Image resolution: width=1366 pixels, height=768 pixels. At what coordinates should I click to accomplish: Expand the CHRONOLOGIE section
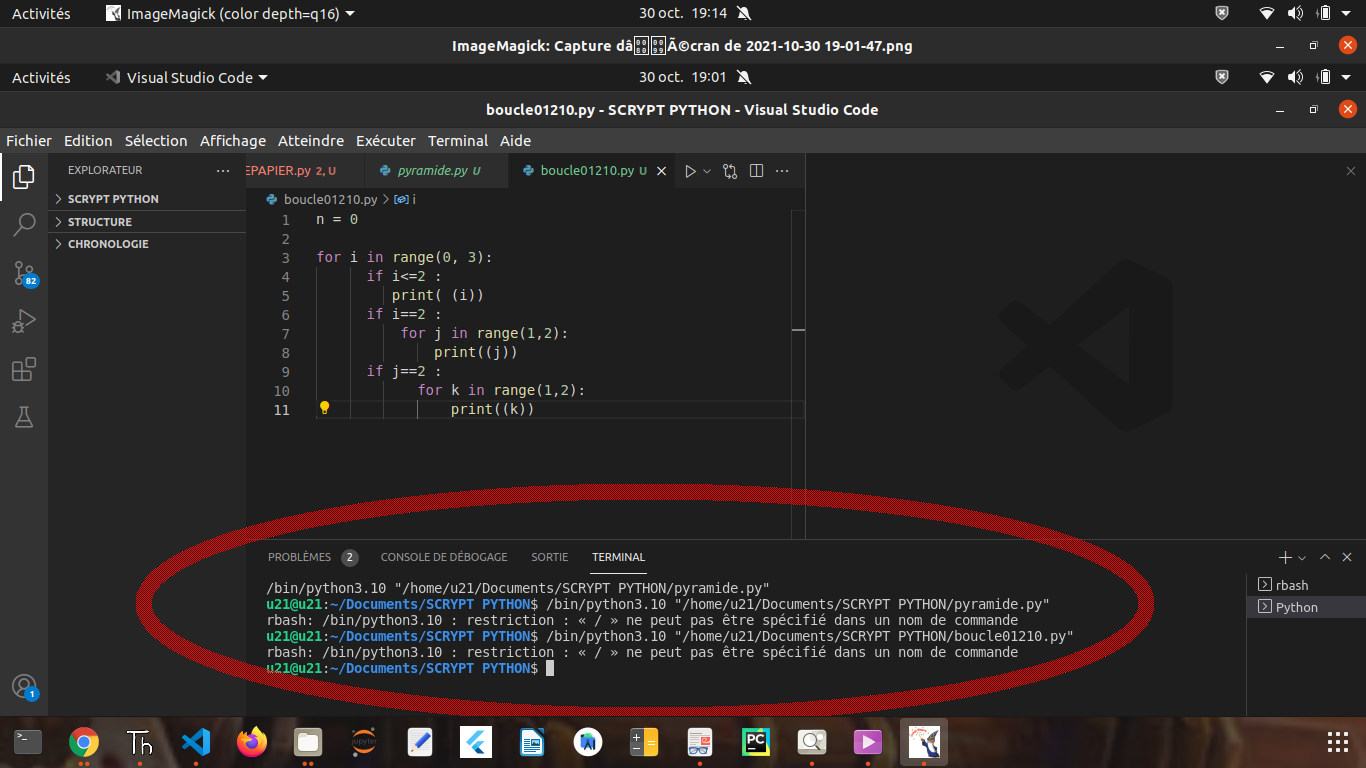(148, 244)
